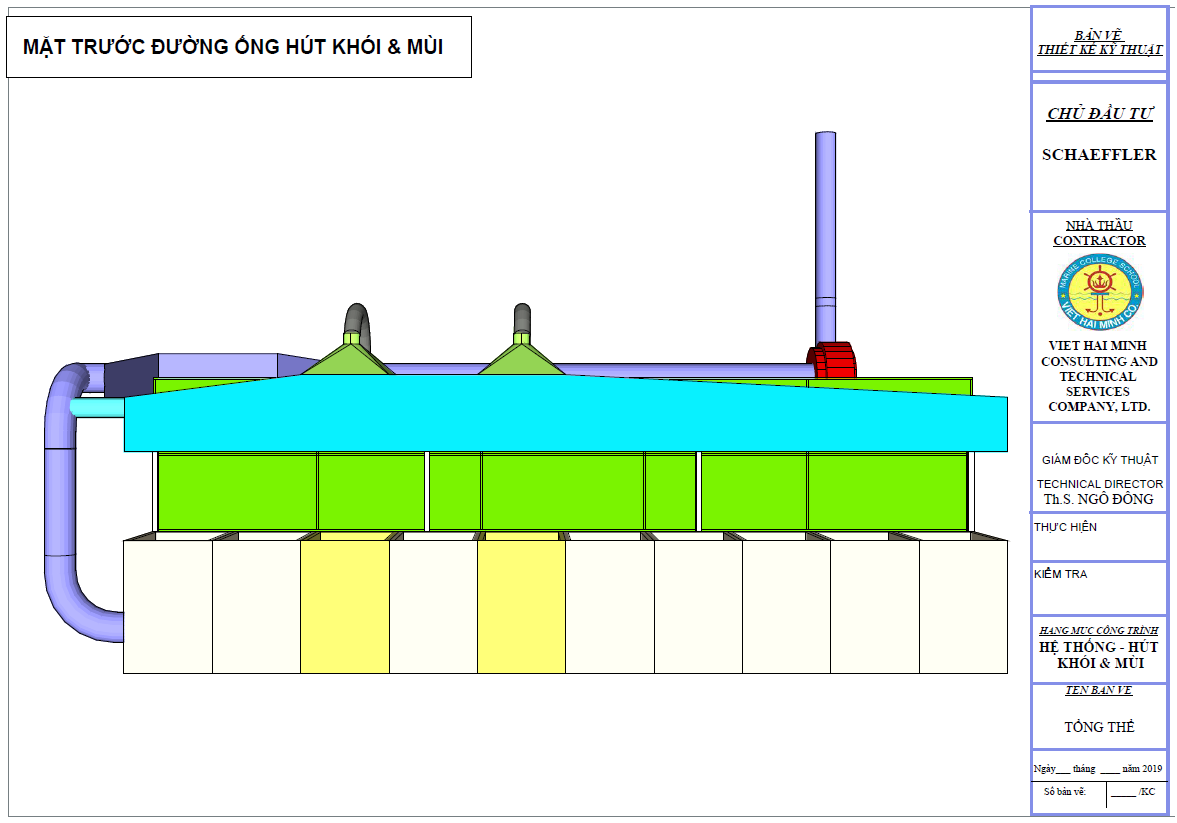Select the KIỂM TRA field box
Image resolution: width=1177 pixels, height=823 pixels.
(x=1100, y=588)
